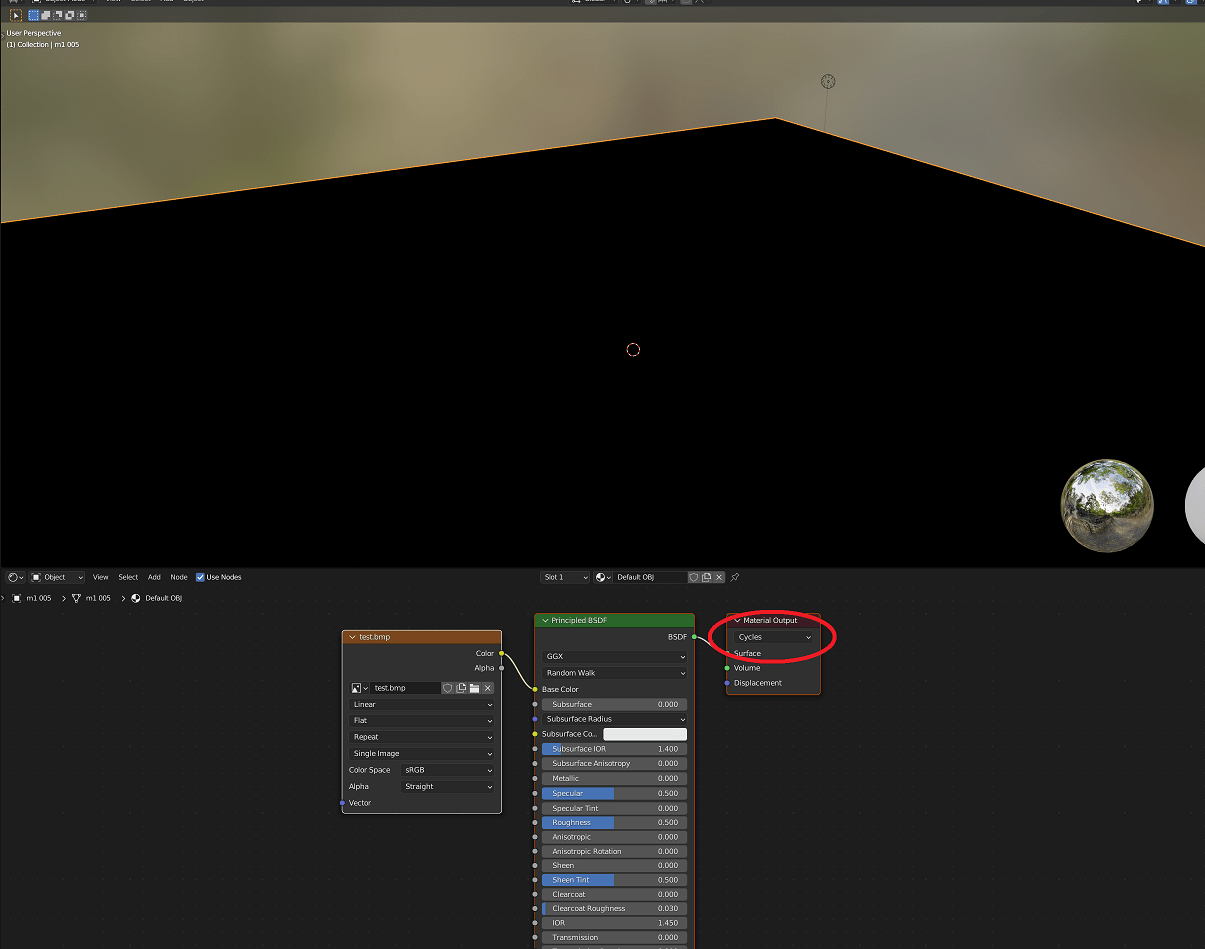Unlink the Default OBJ material
Viewport: 1205px width, 949px height.
(719, 577)
